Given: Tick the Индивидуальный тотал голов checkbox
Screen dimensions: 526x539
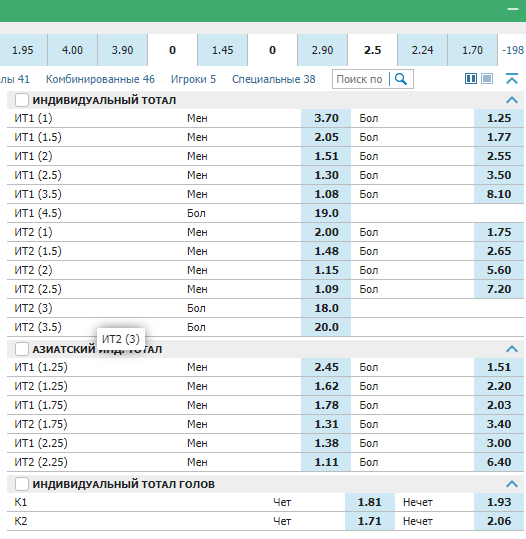Looking at the screenshot, I should point(22,484).
